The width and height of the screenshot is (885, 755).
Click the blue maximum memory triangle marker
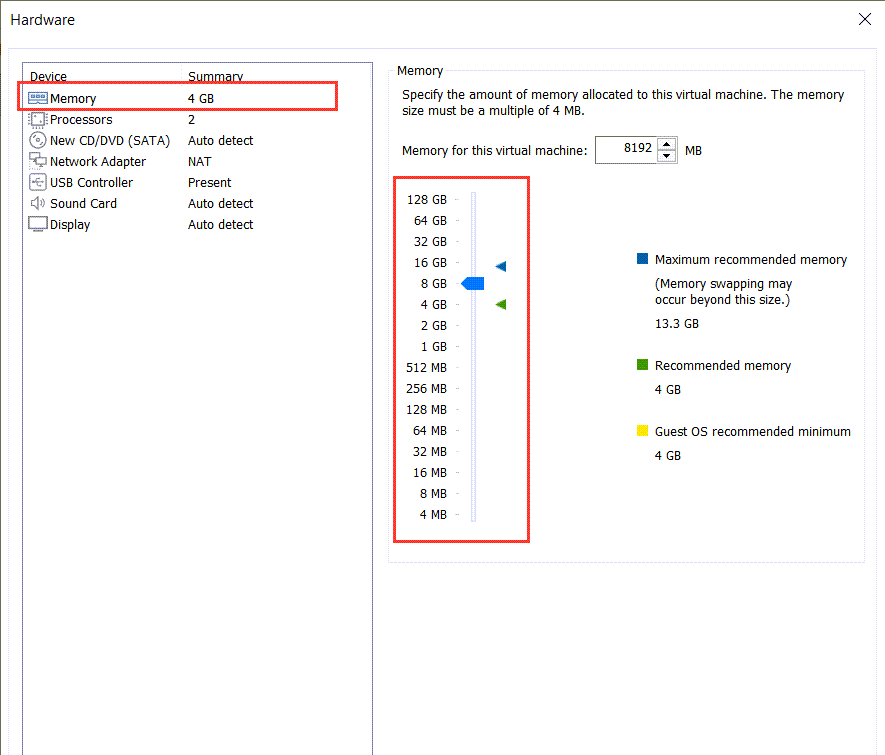pyautogui.click(x=501, y=266)
